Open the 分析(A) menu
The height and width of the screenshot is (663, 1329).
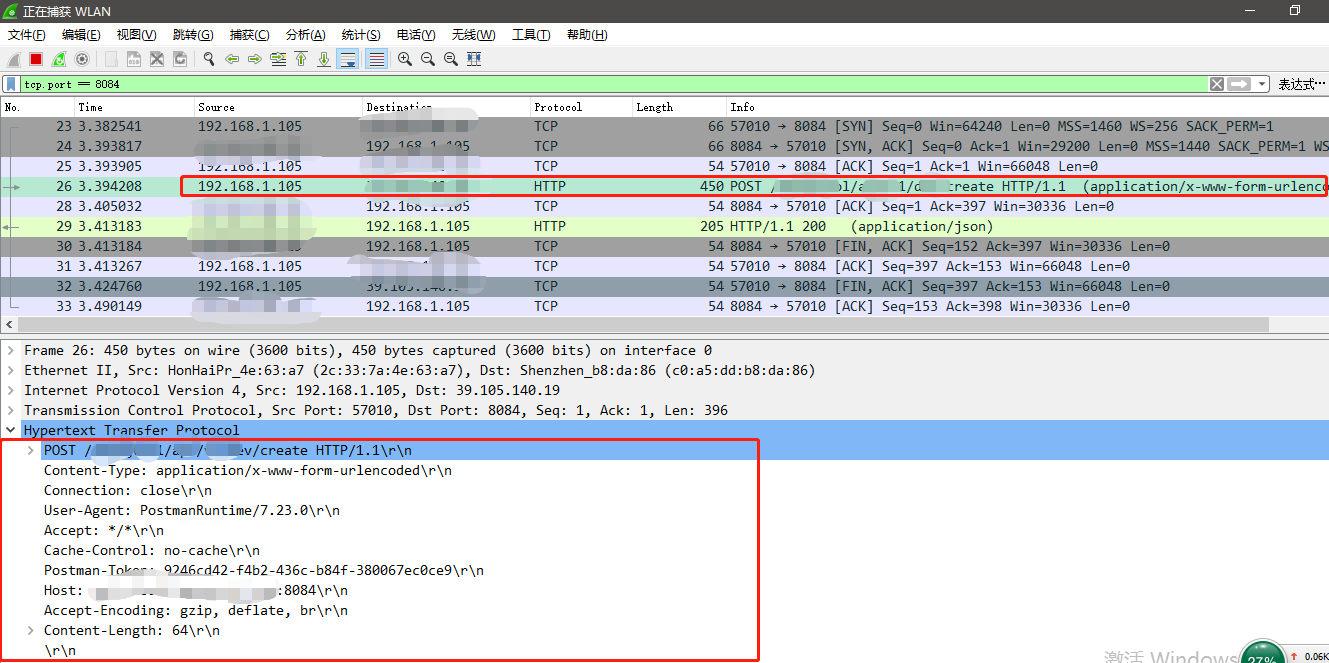click(306, 35)
